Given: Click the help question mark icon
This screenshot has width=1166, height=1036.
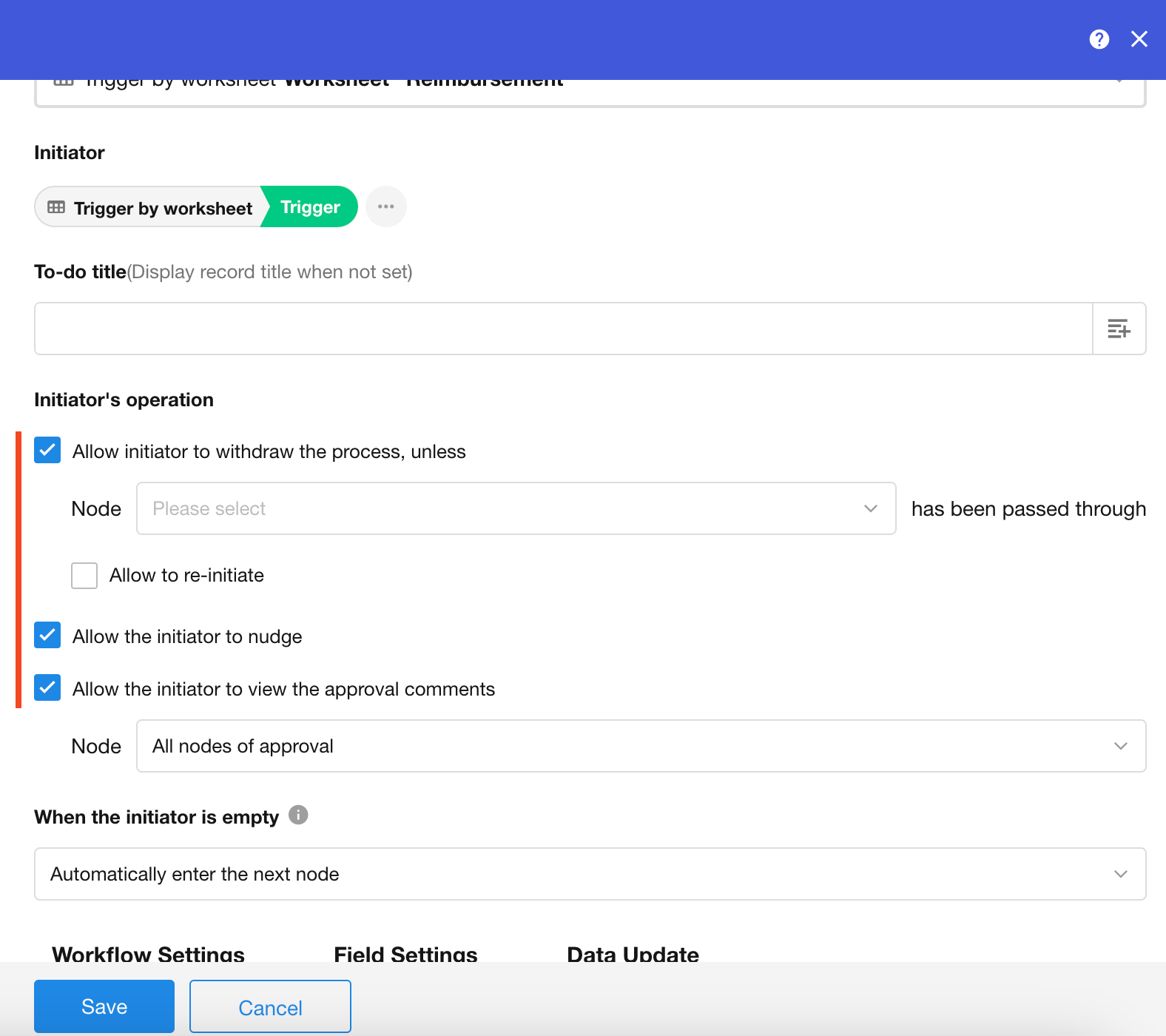Looking at the screenshot, I should pos(1099,39).
